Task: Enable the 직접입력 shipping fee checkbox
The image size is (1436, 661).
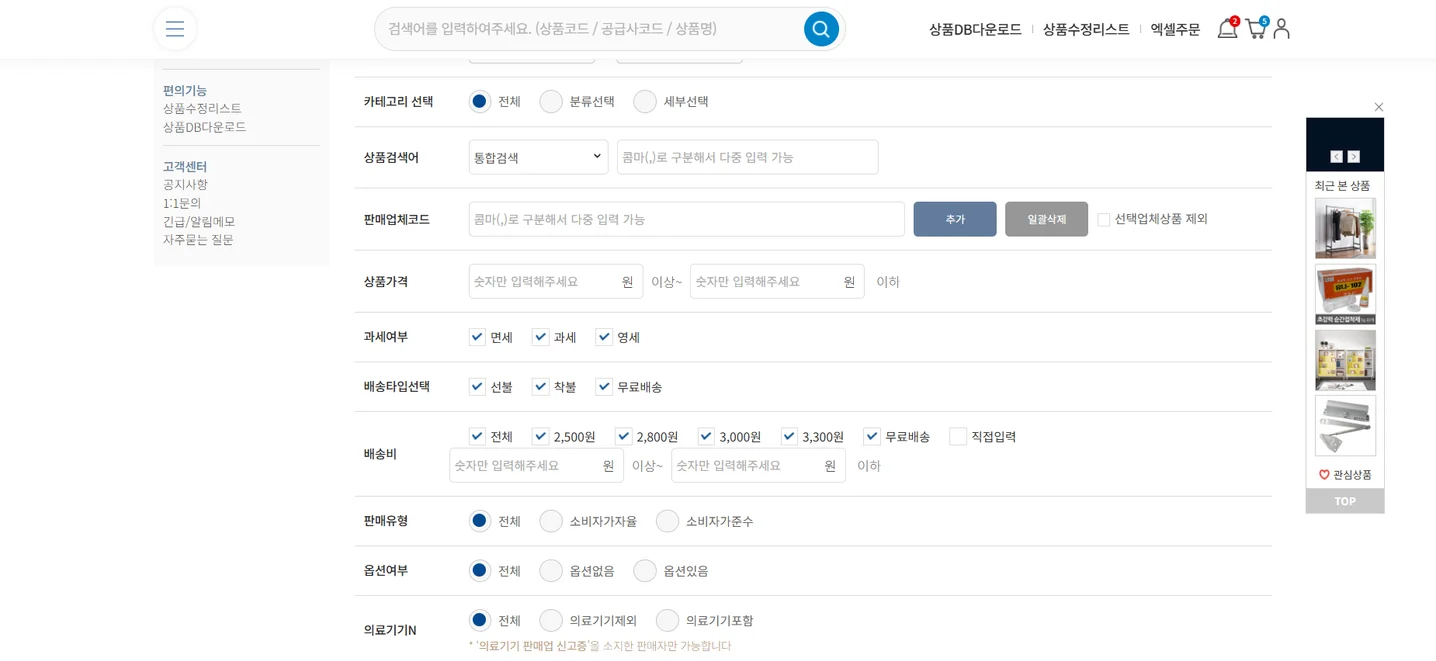Action: 957,436
